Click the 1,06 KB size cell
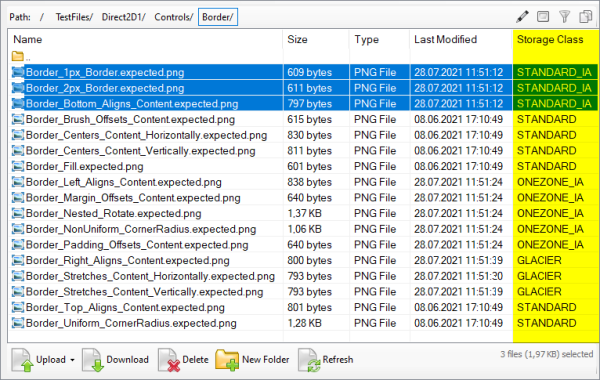This screenshot has width=600, height=380. coord(305,229)
